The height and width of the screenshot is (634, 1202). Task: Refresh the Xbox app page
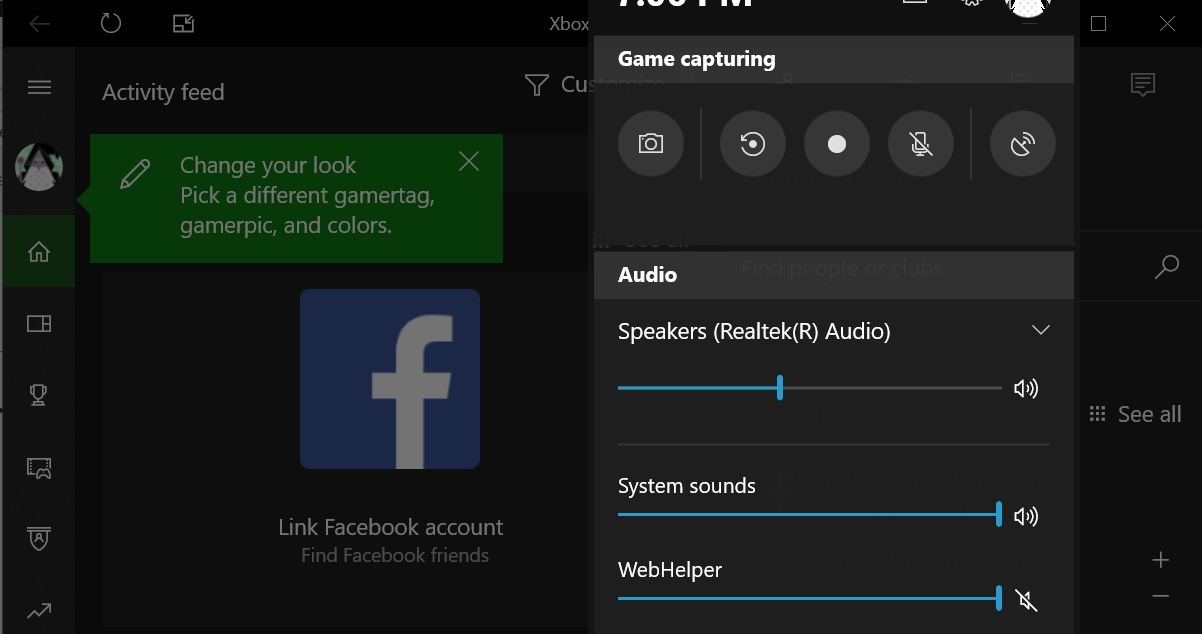pyautogui.click(x=111, y=23)
